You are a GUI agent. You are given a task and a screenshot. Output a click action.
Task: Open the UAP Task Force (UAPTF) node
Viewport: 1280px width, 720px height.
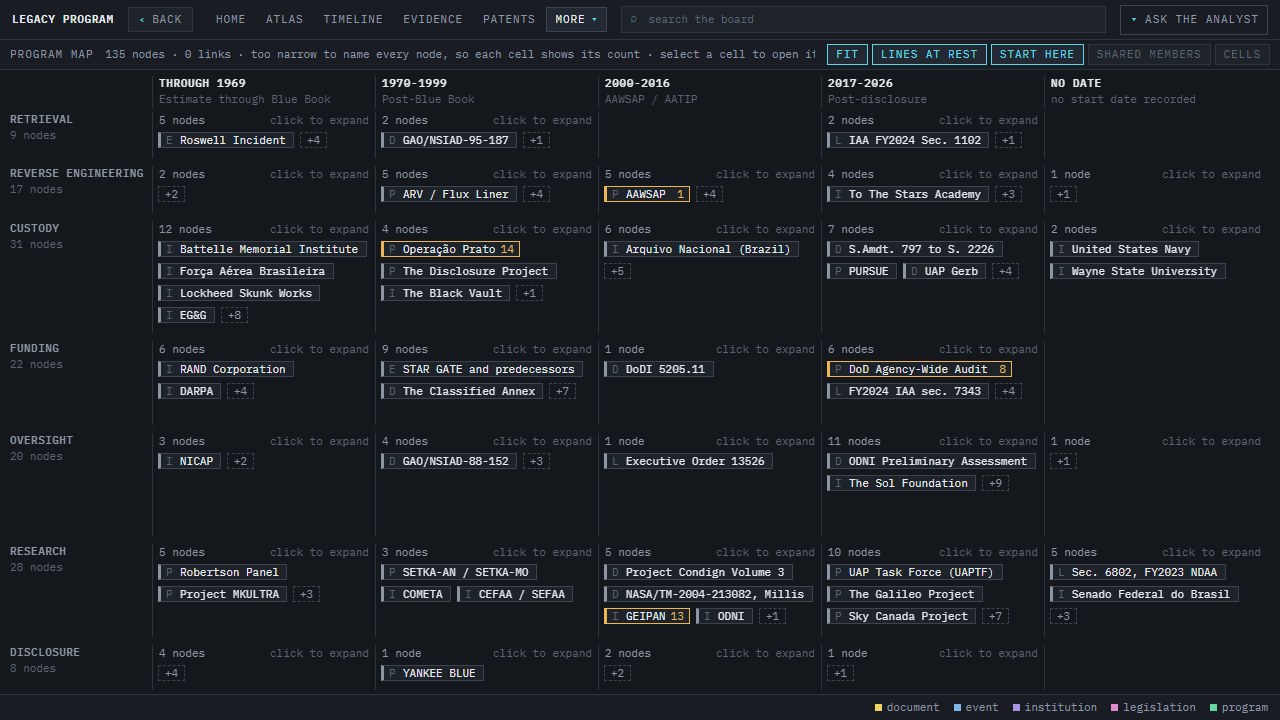915,572
